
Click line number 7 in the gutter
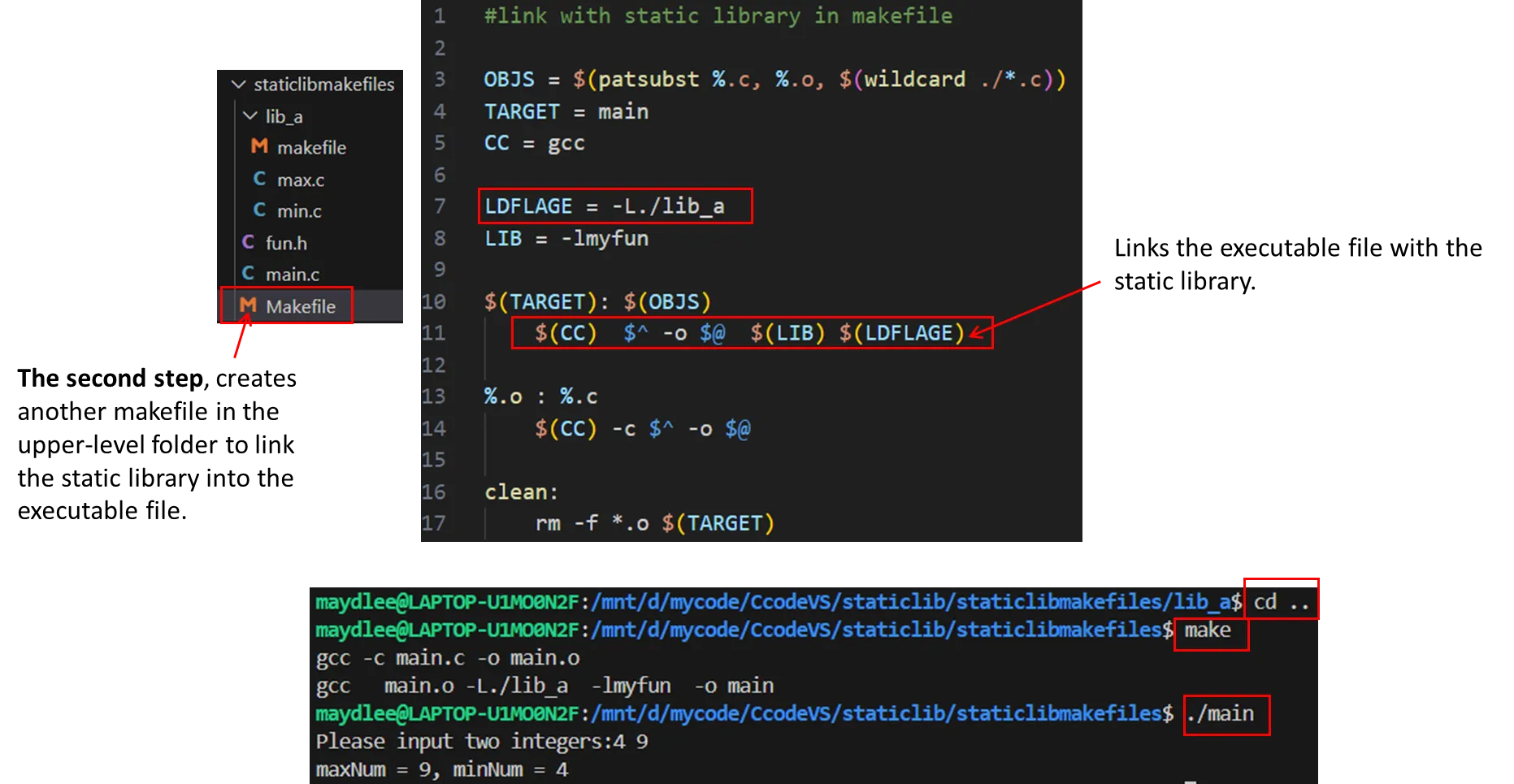tap(440, 206)
